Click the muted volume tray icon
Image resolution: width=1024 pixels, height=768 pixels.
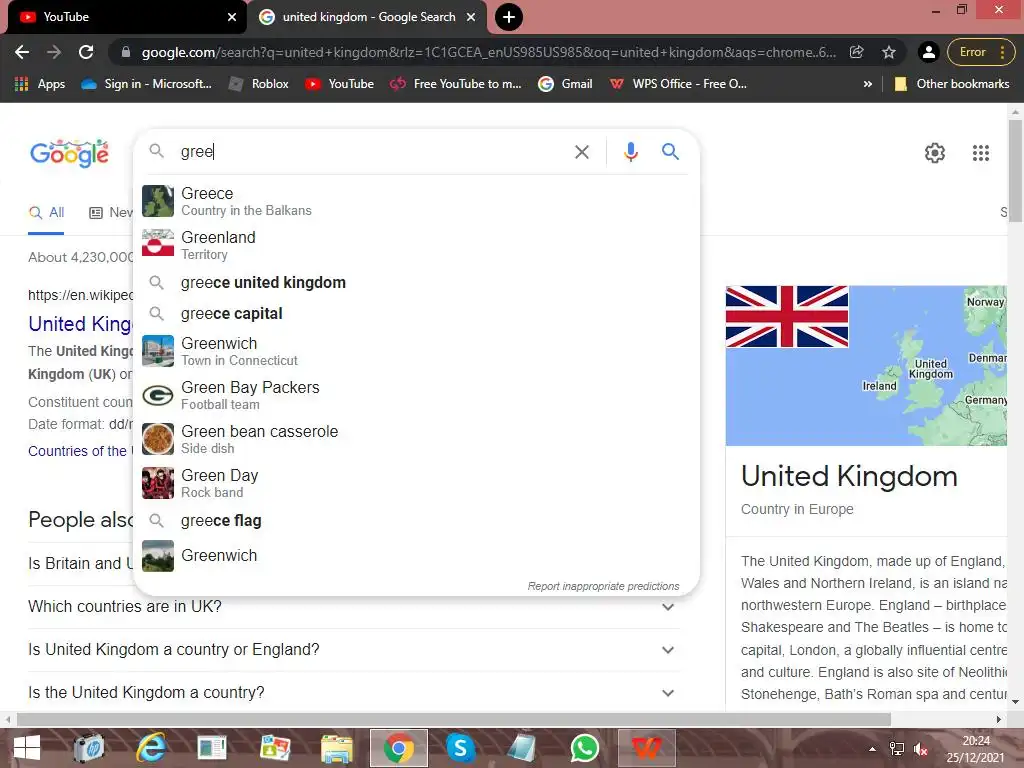(921, 749)
